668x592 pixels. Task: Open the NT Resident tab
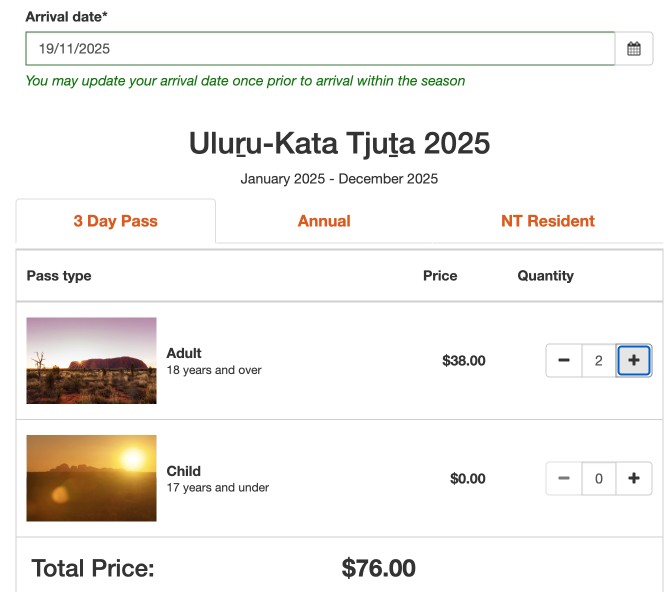[x=547, y=221]
